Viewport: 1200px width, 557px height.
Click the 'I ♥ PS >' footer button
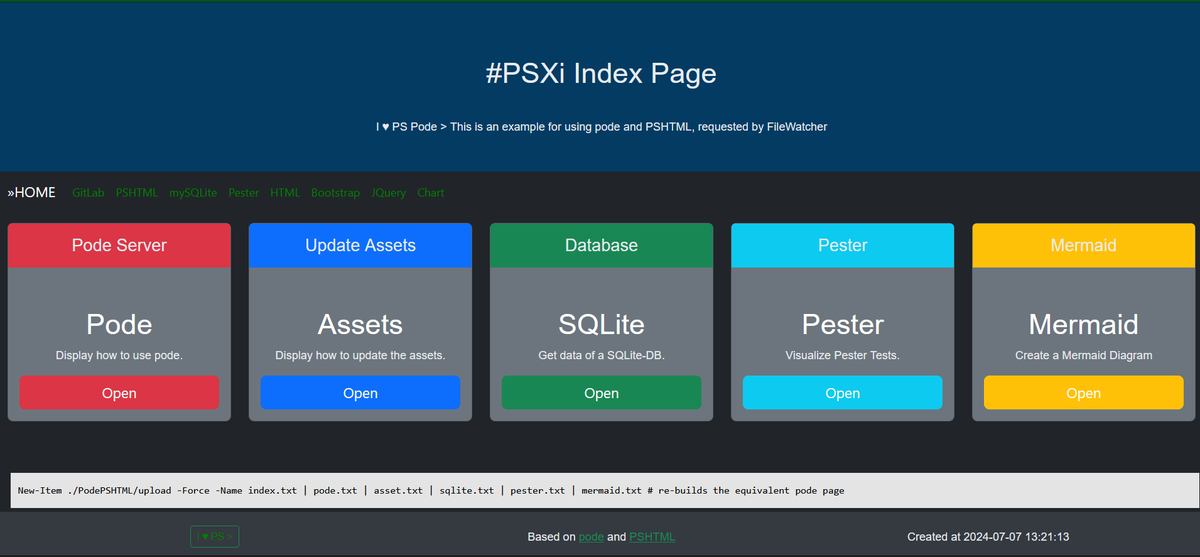[x=215, y=537]
